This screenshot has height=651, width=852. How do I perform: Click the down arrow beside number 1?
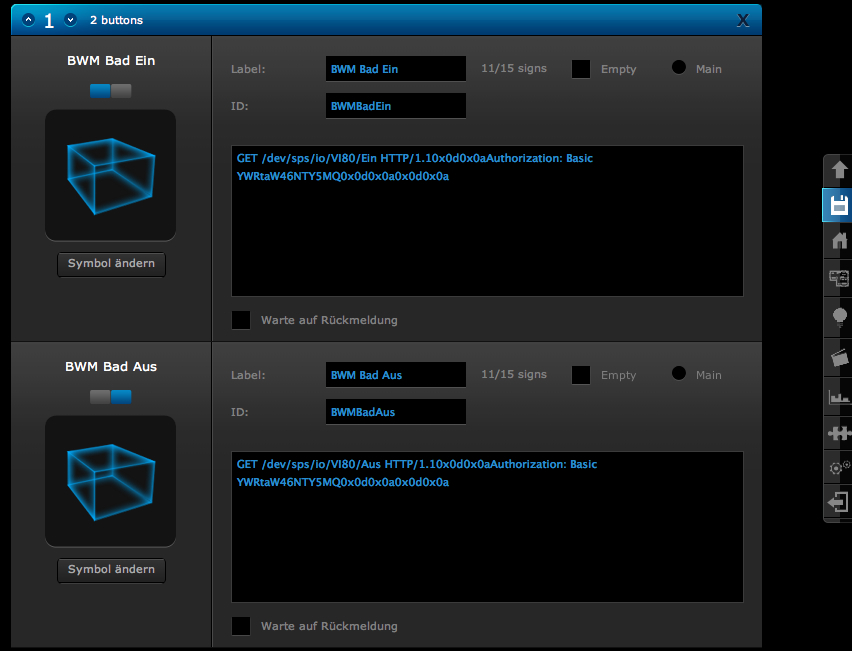pyautogui.click(x=70, y=20)
